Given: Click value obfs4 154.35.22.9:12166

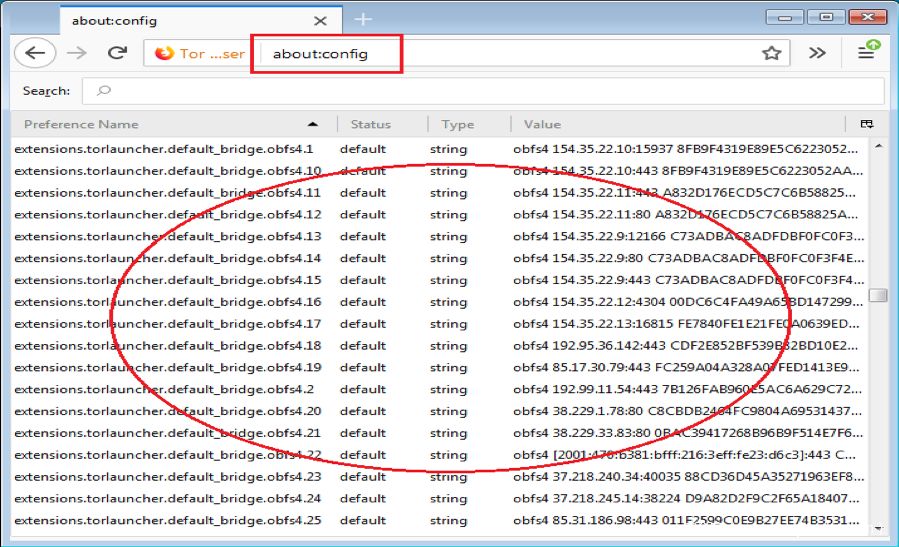Looking at the screenshot, I should pos(688,236).
